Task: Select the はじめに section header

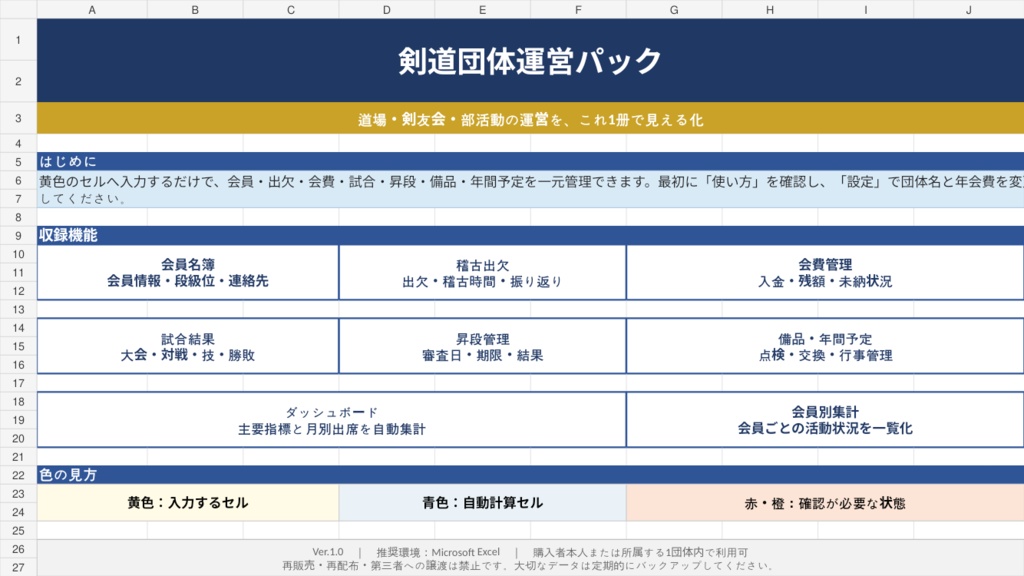Action: pos(530,161)
